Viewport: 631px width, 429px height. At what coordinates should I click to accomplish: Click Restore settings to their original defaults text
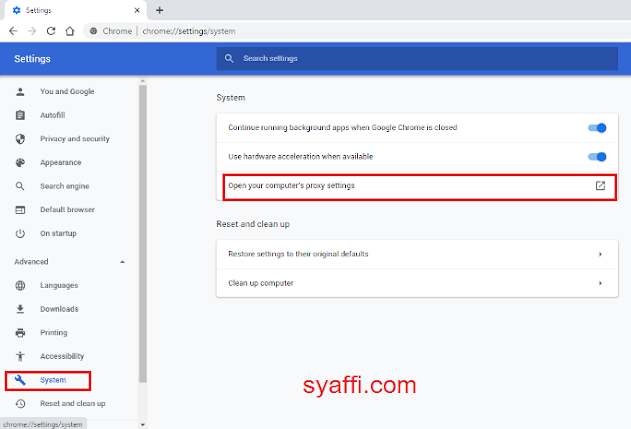(x=298, y=254)
